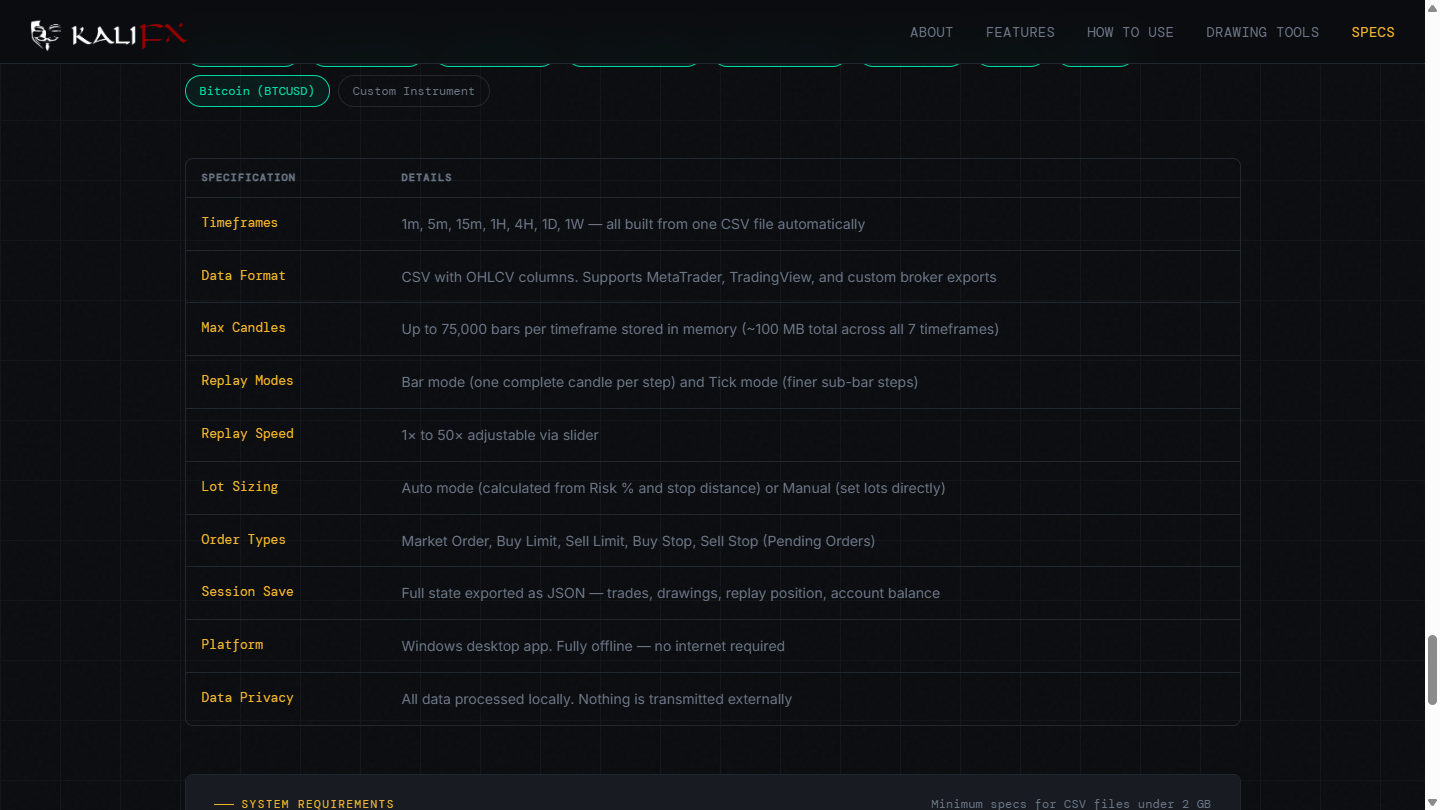Click the Session Save row label
Viewport: 1440px width, 810px height.
(x=247, y=592)
